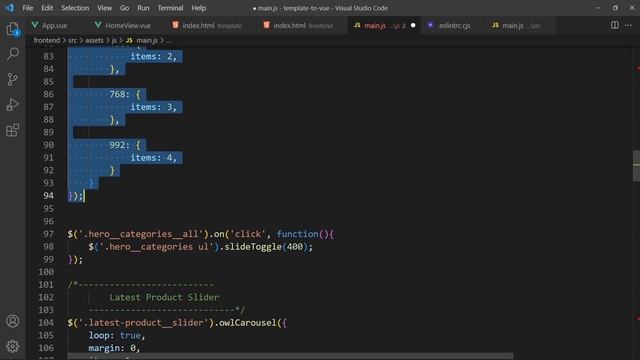Open the Run and Debug view
The image size is (640, 360).
pos(13,104)
